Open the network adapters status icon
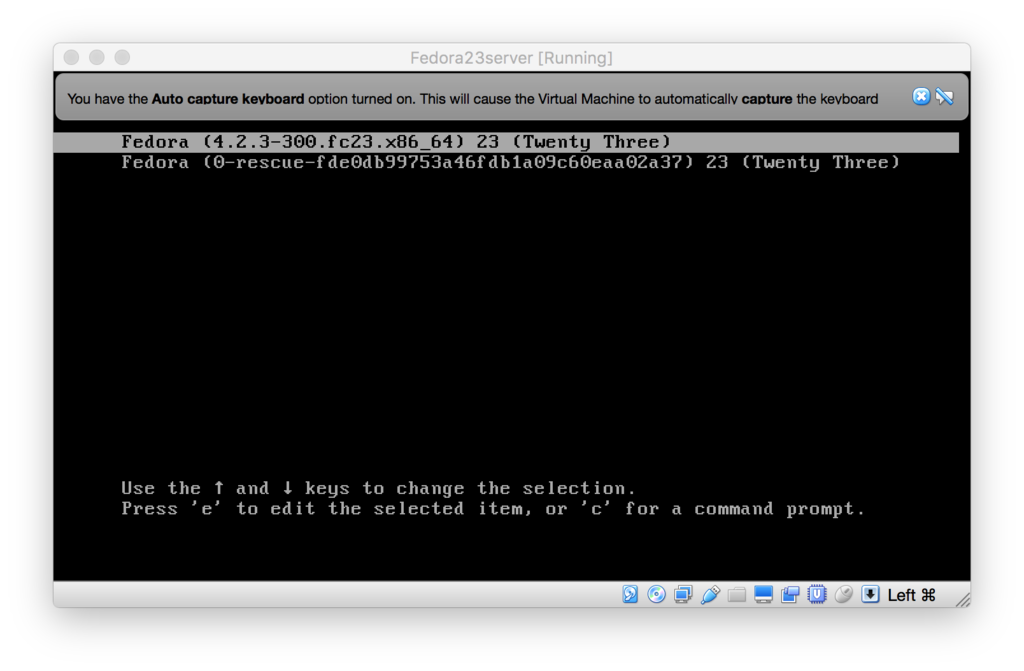 683,594
